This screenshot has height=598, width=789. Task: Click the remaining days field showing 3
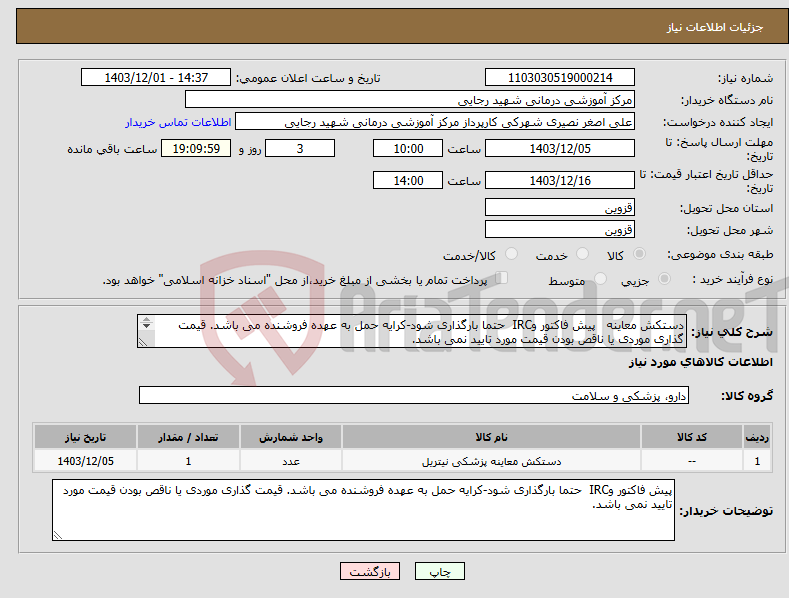pos(300,148)
